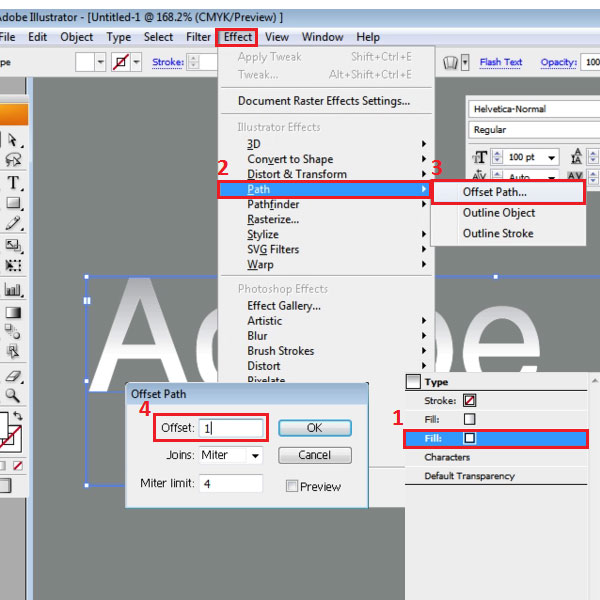Screen dimensions: 600x600
Task: Open the font size 100 pt dropdown
Action: [551, 157]
